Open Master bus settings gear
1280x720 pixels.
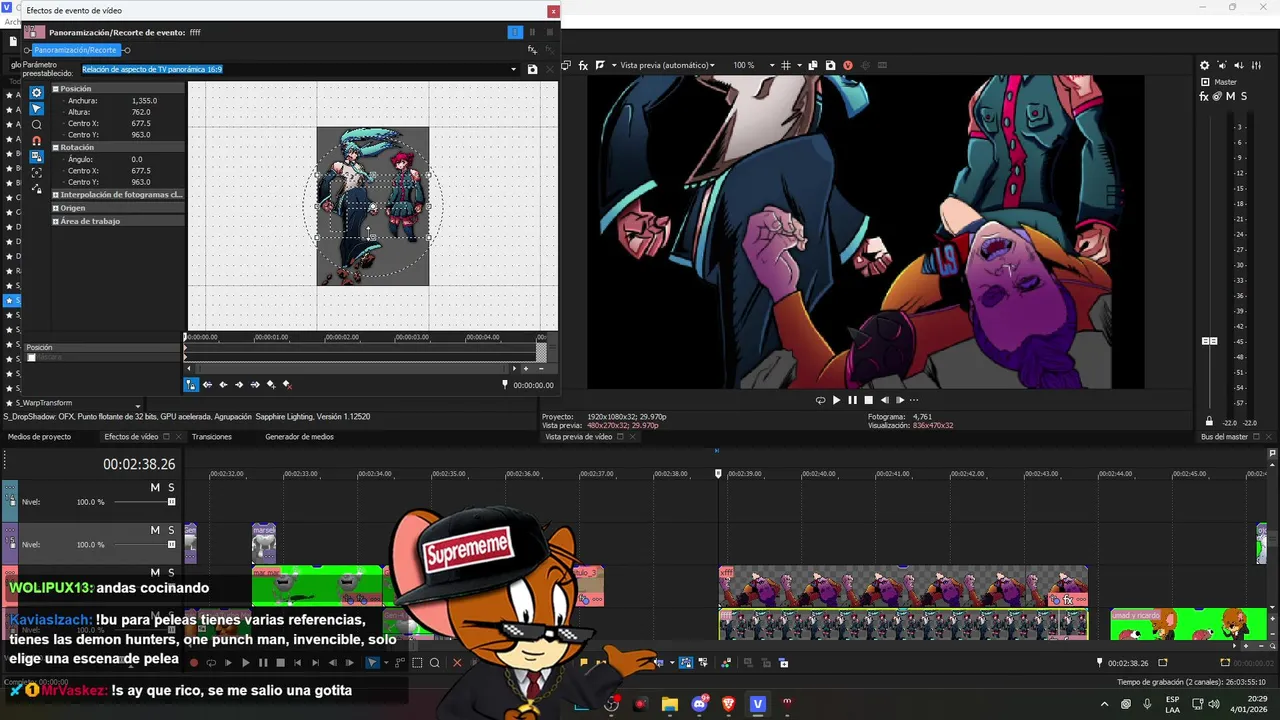[1205, 66]
